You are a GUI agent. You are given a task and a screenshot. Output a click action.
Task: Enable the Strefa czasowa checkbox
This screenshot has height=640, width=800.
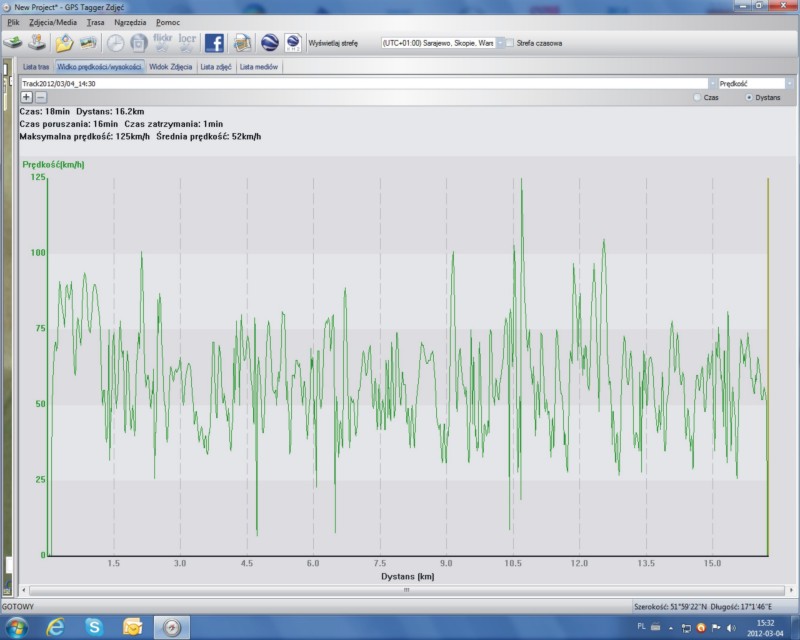pos(510,43)
